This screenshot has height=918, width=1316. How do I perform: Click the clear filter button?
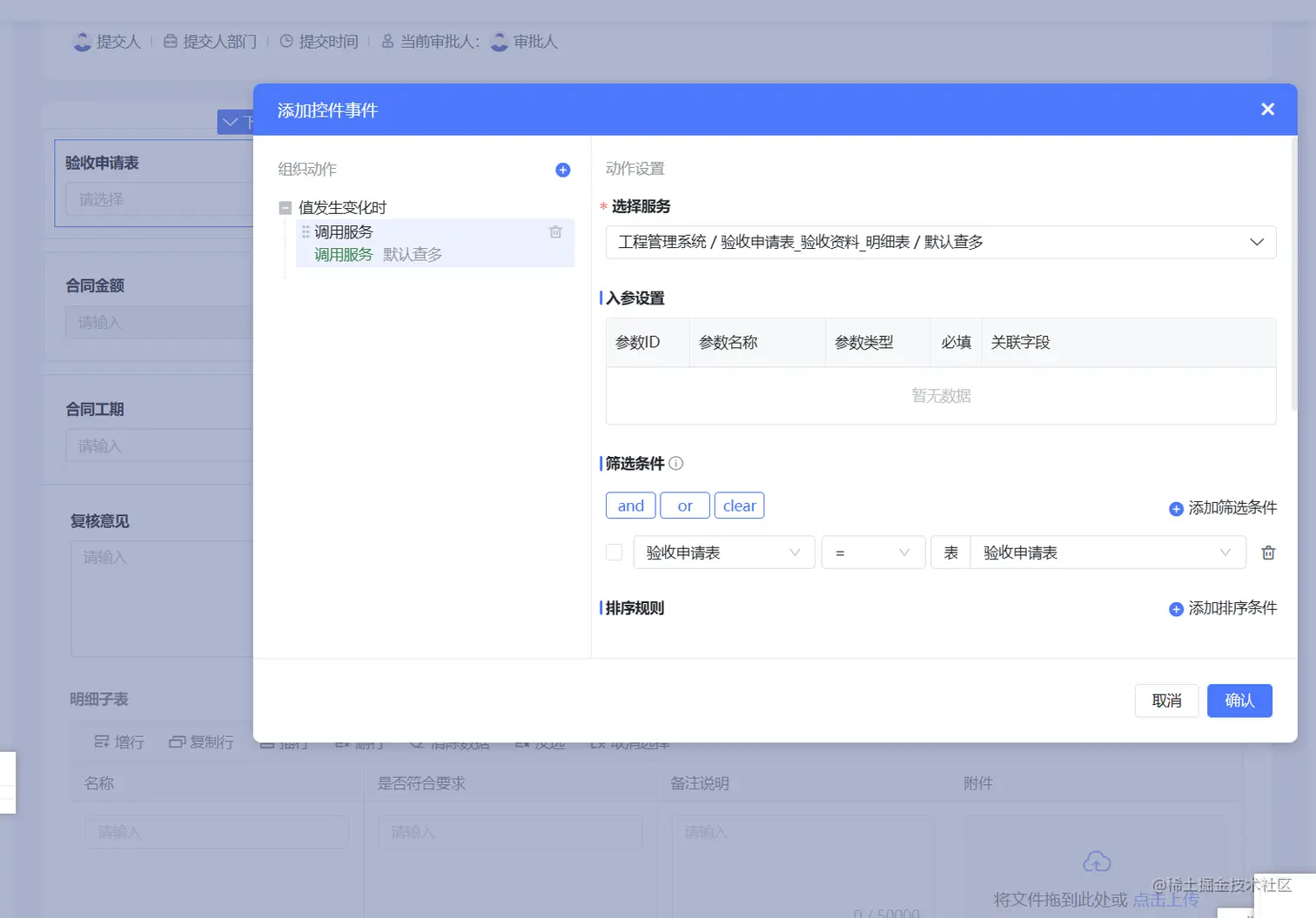pyautogui.click(x=740, y=506)
